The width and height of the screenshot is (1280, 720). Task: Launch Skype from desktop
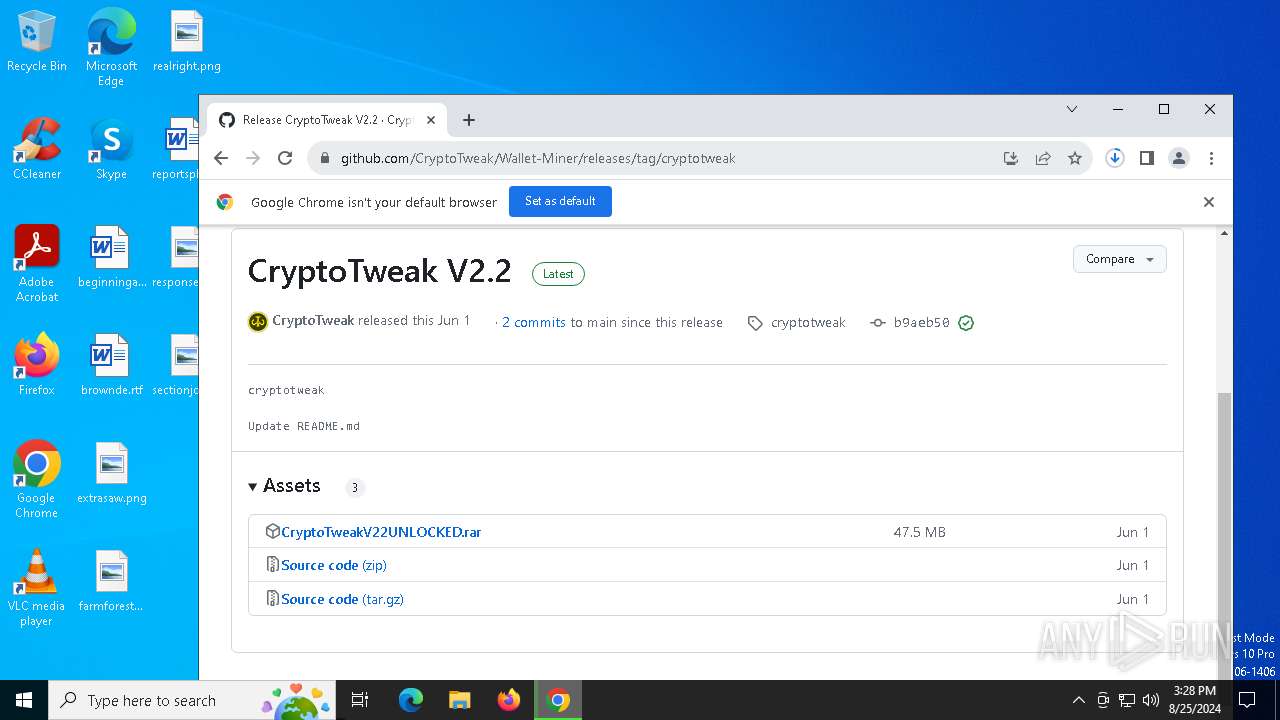111,149
